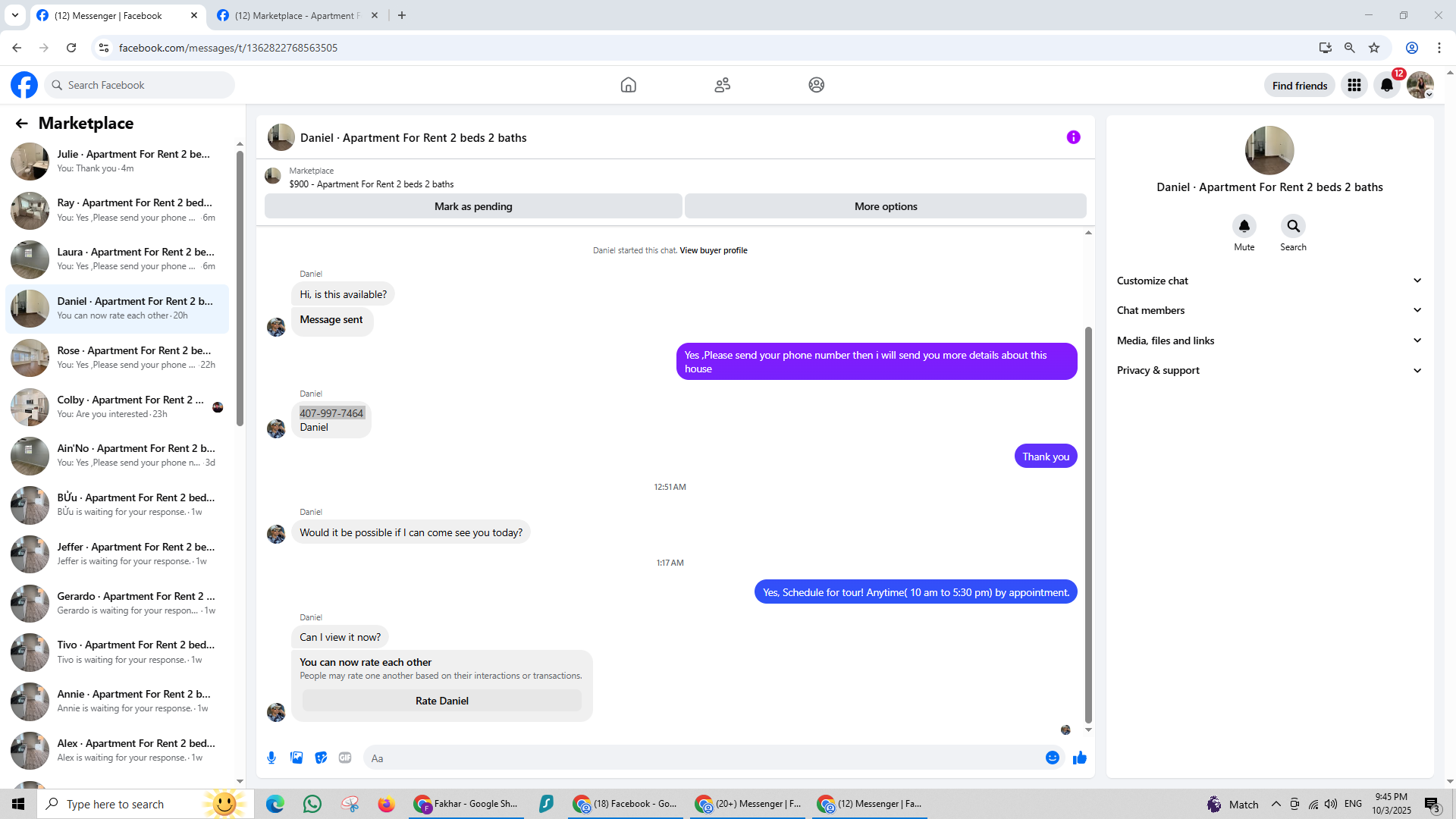The width and height of the screenshot is (1456, 819).
Task: Send a thumbs-up like
Action: (1080, 758)
